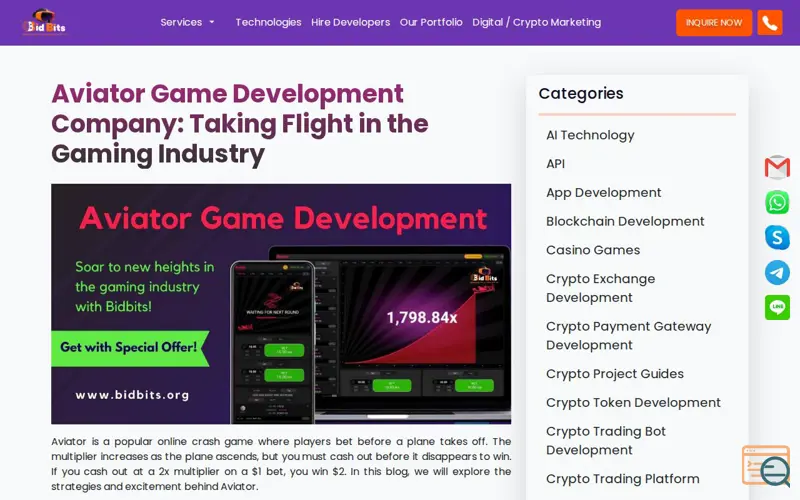
Task: Open Crypto Trading Platform category
Action: click(x=622, y=479)
